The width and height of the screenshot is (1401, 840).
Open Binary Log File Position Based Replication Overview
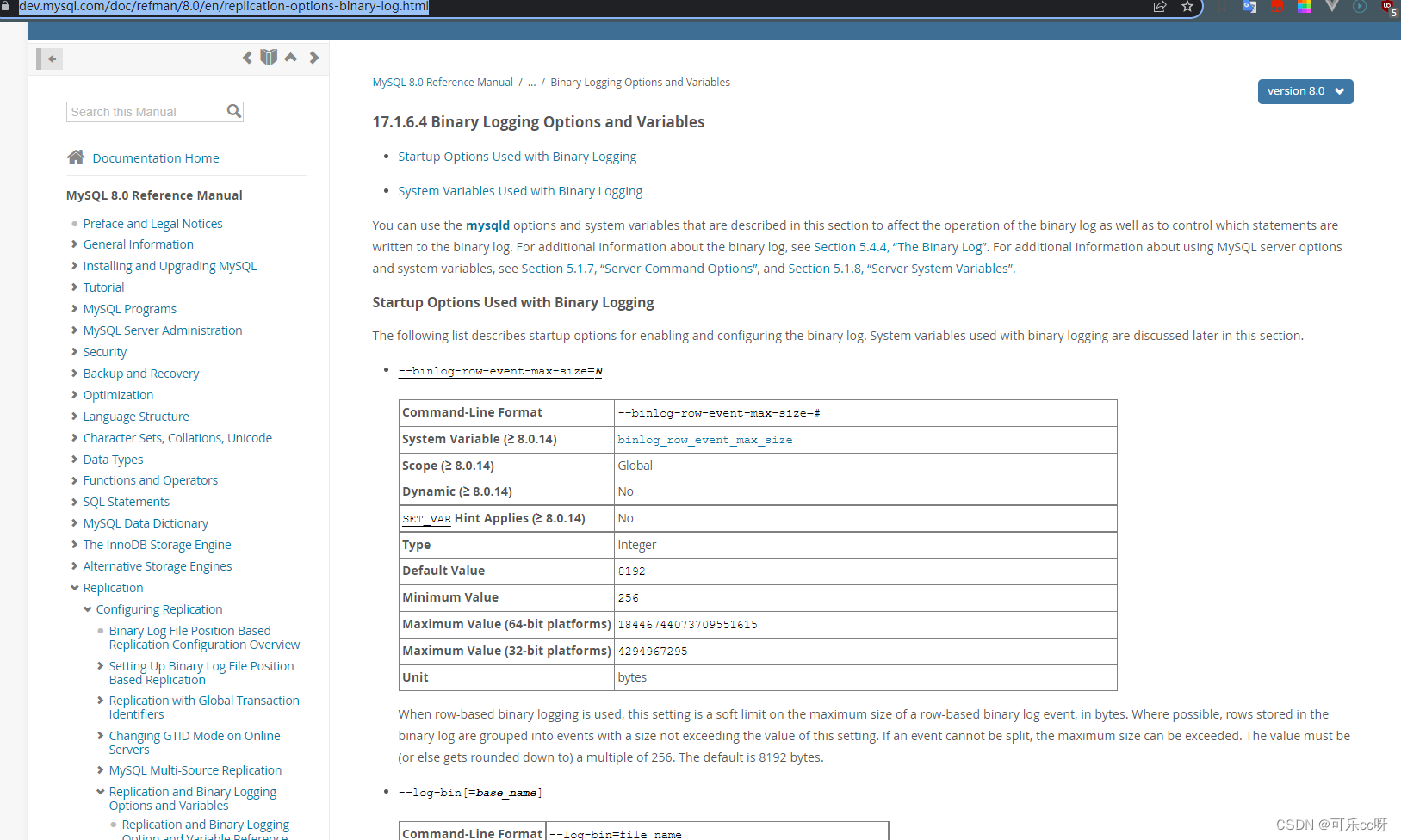pyautogui.click(x=204, y=638)
